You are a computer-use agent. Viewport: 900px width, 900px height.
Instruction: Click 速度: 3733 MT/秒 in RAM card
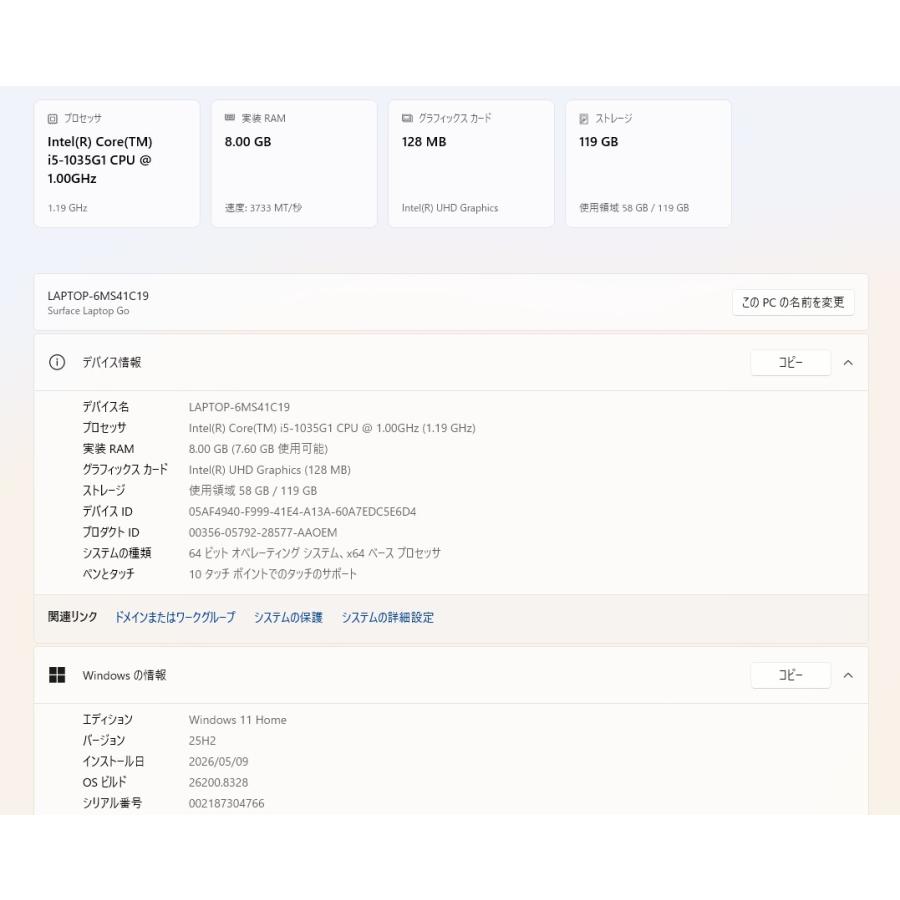click(x=263, y=208)
